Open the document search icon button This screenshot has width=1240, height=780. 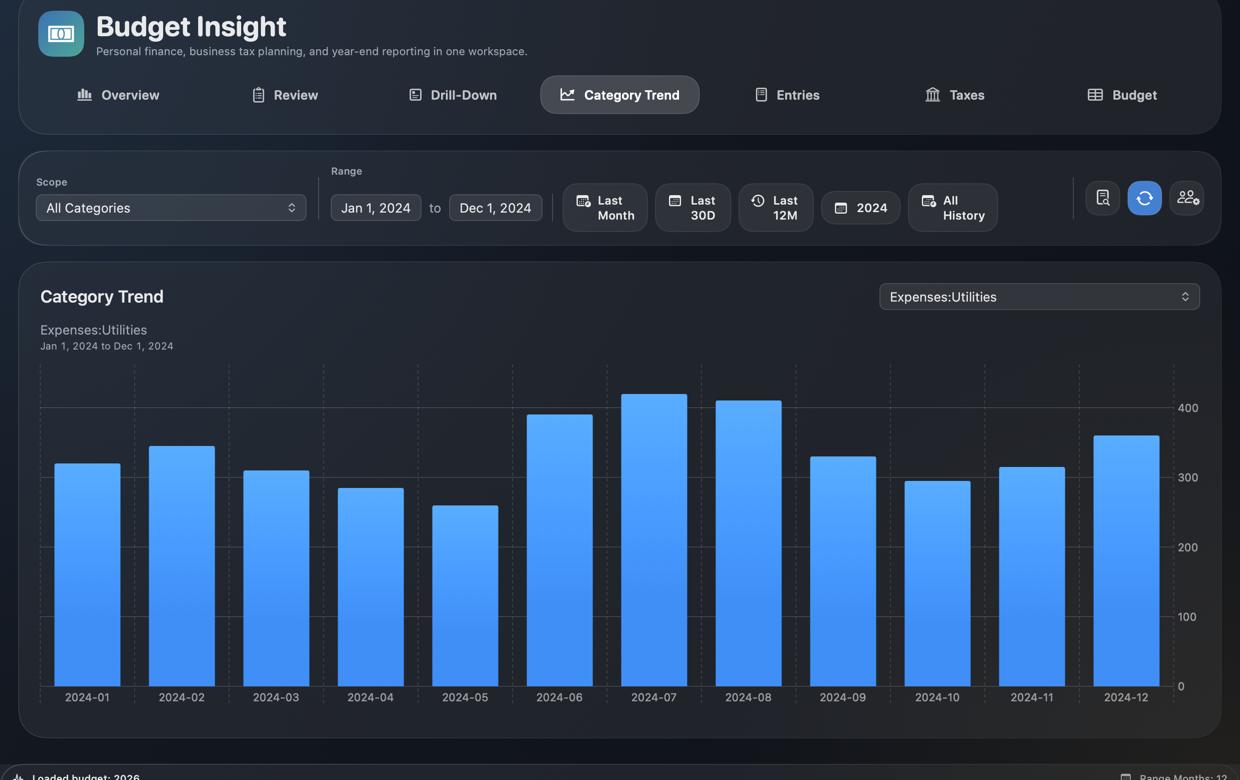coord(1103,198)
